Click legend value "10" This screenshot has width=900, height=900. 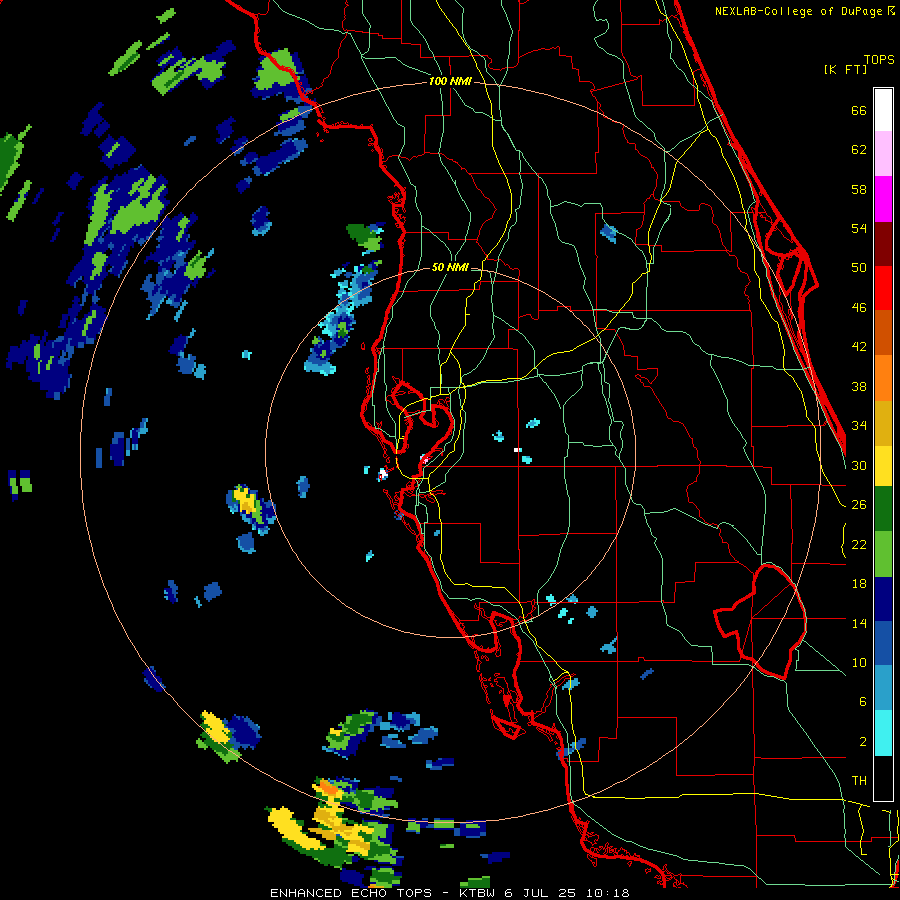(x=859, y=663)
